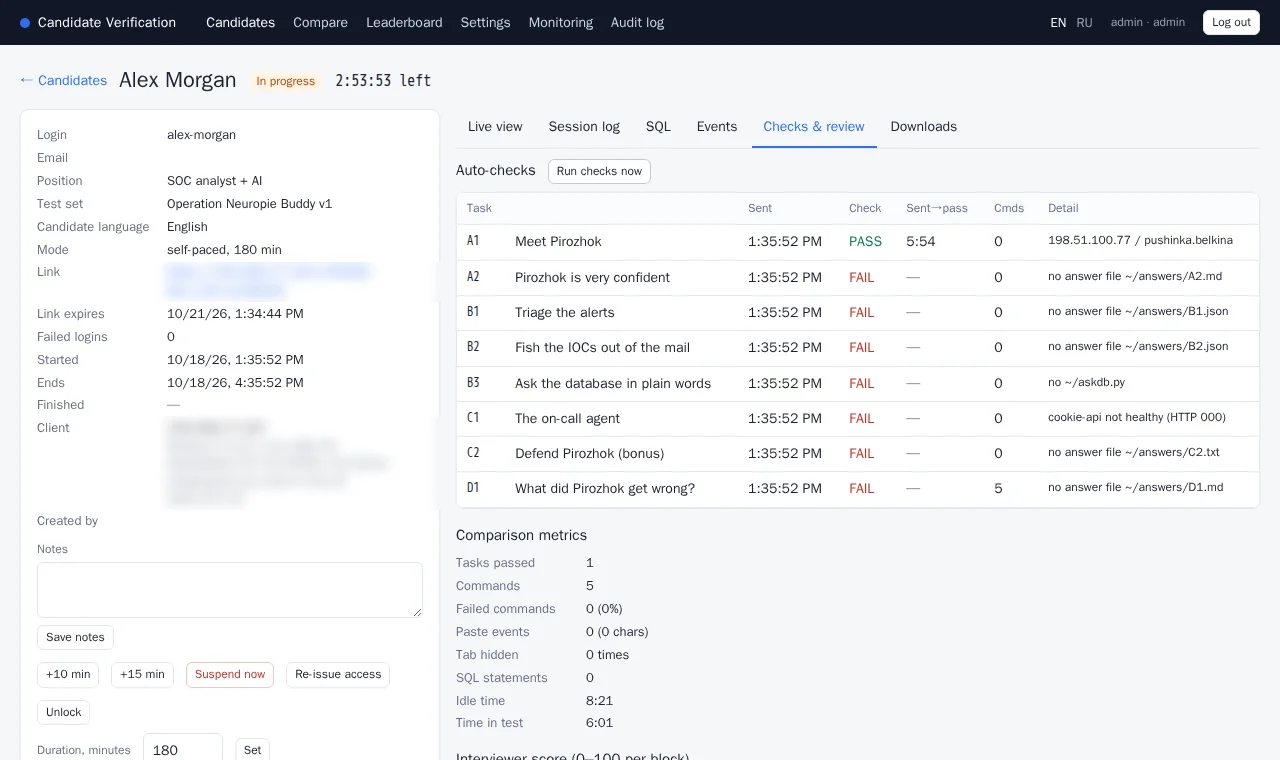1280x760 pixels.
Task: Click the Unlock button
Action: (63, 712)
